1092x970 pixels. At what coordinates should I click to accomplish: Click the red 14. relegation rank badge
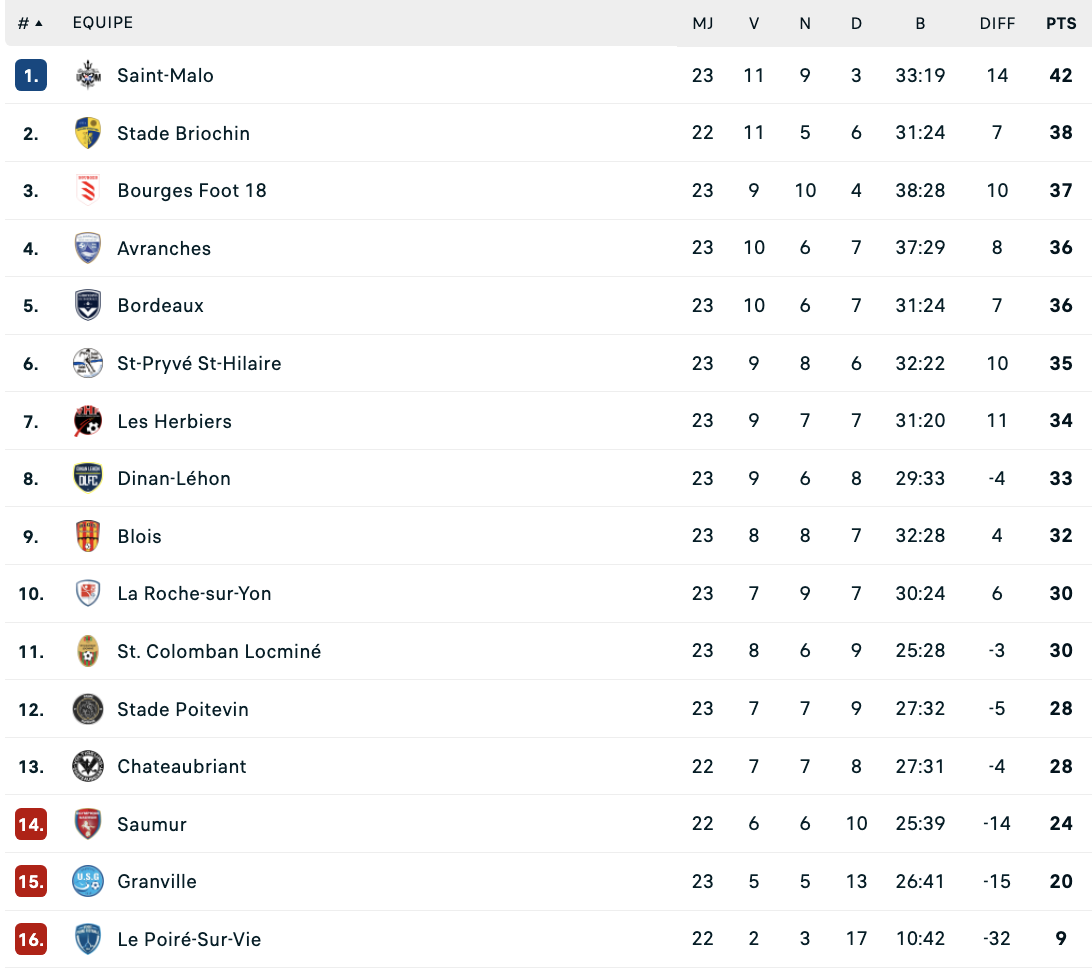point(31,824)
